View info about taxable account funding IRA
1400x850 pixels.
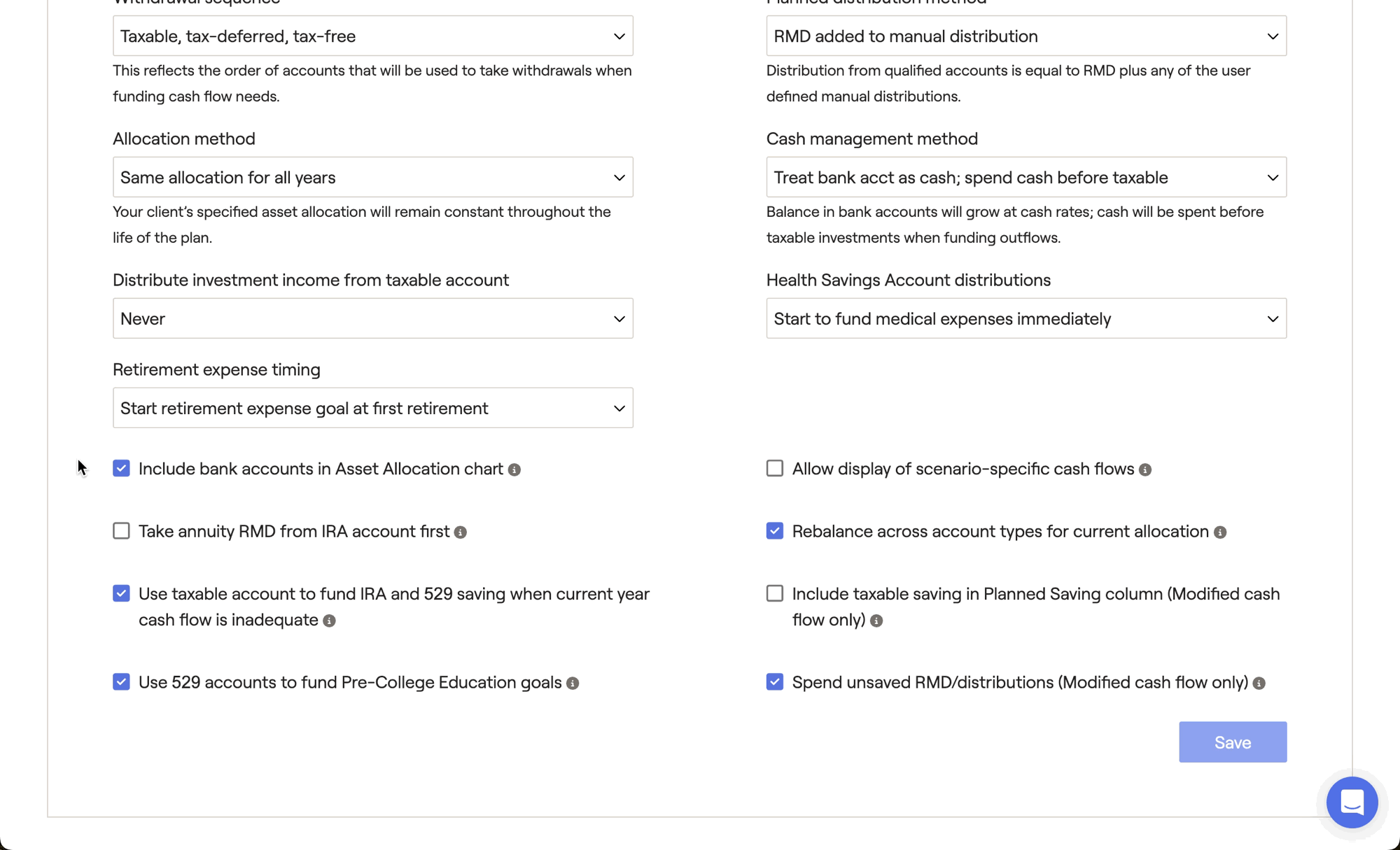(x=330, y=621)
